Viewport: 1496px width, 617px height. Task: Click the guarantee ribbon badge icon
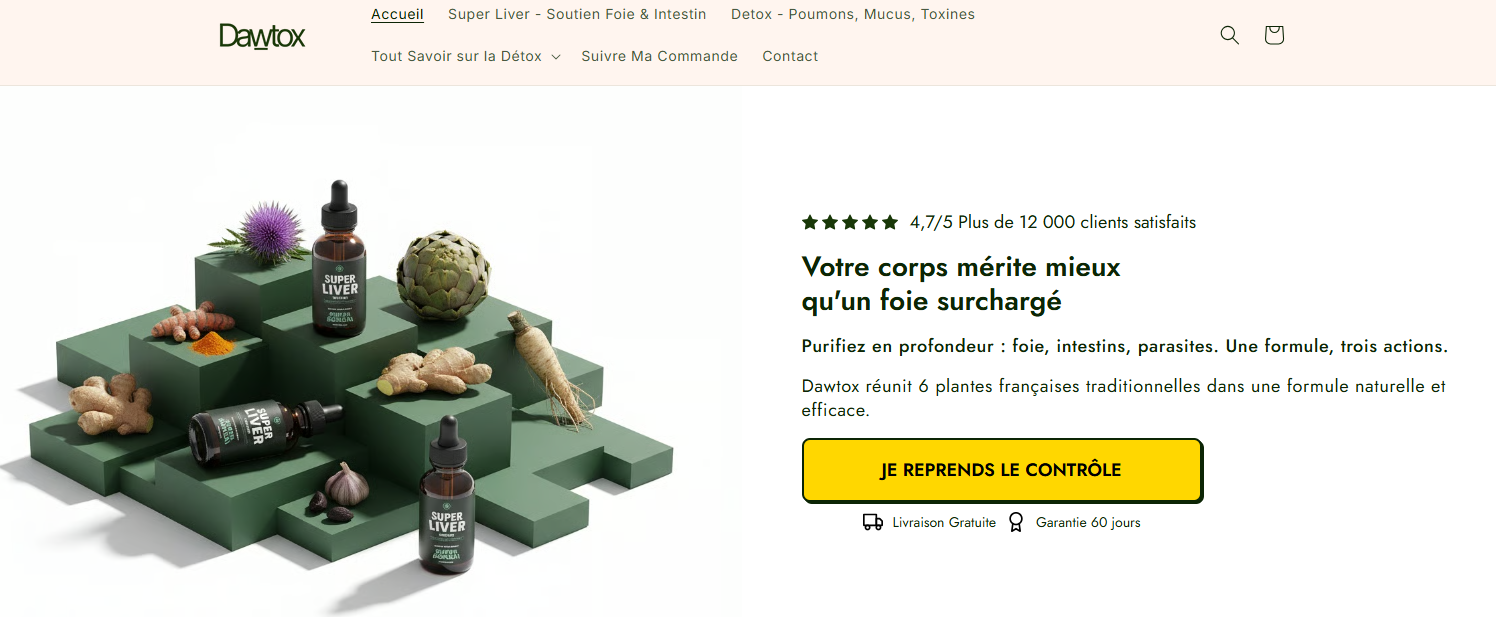(1016, 522)
